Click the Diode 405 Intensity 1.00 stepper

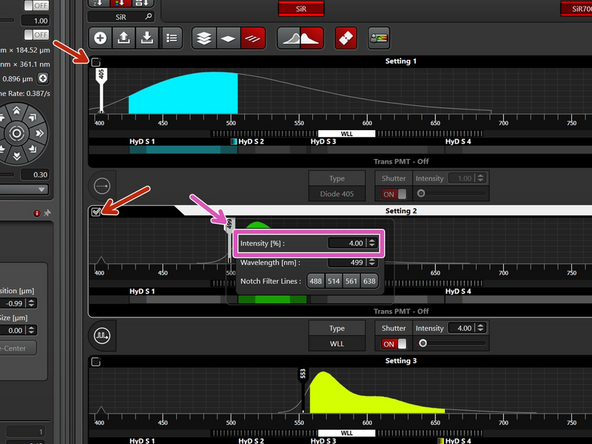[480, 178]
